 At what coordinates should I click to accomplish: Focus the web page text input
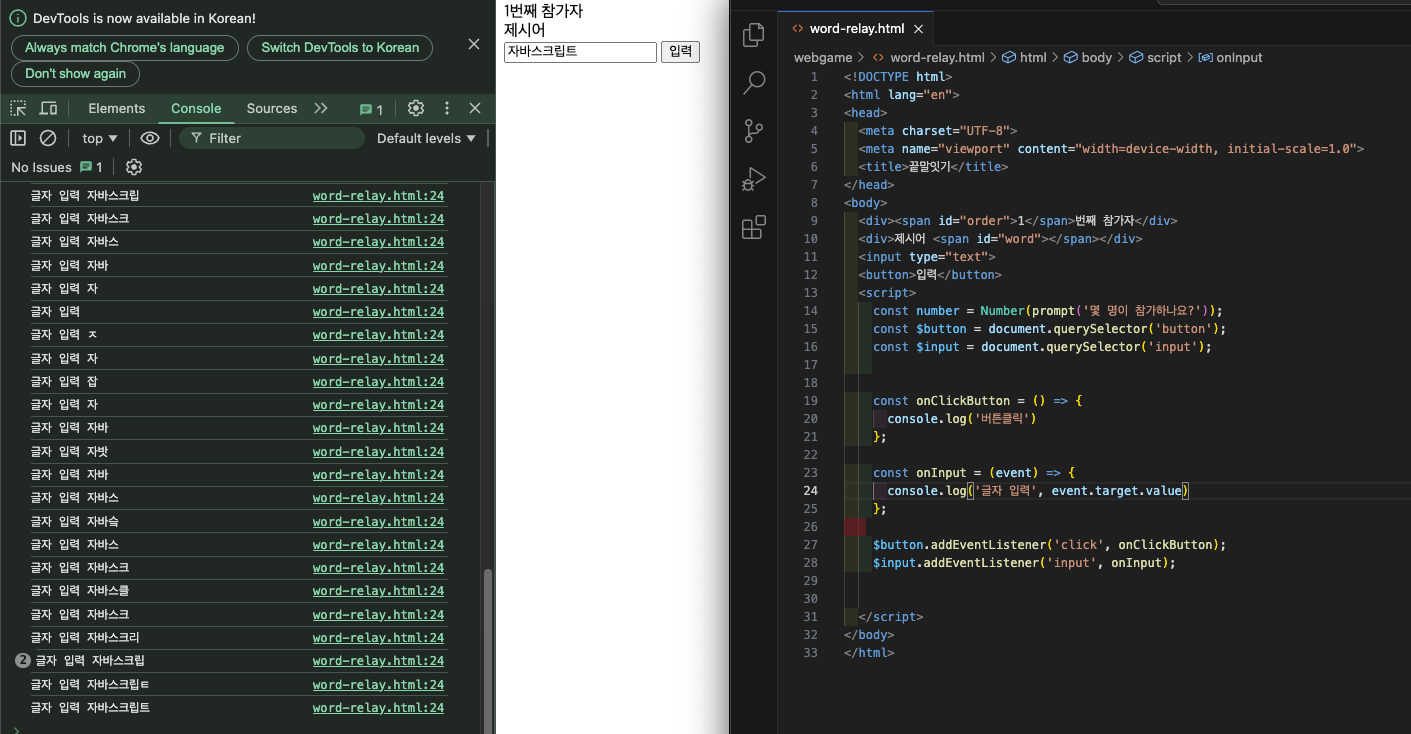point(580,51)
